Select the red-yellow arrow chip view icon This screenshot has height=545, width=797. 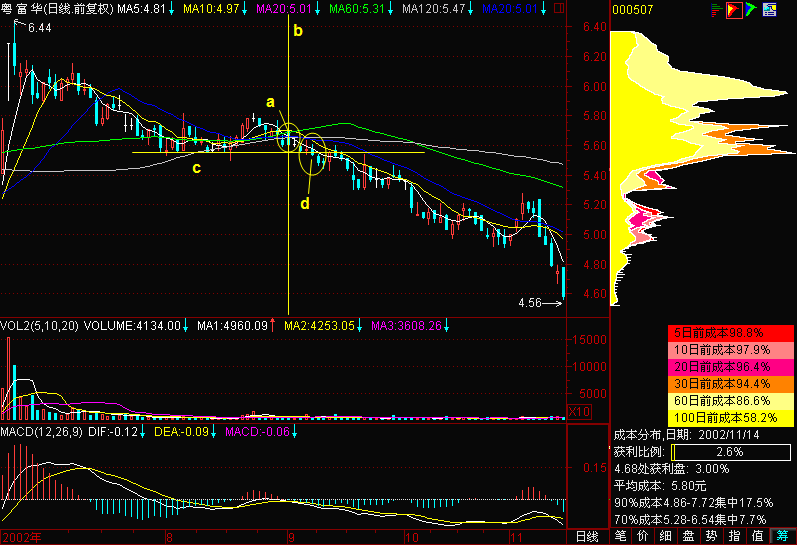coord(733,10)
